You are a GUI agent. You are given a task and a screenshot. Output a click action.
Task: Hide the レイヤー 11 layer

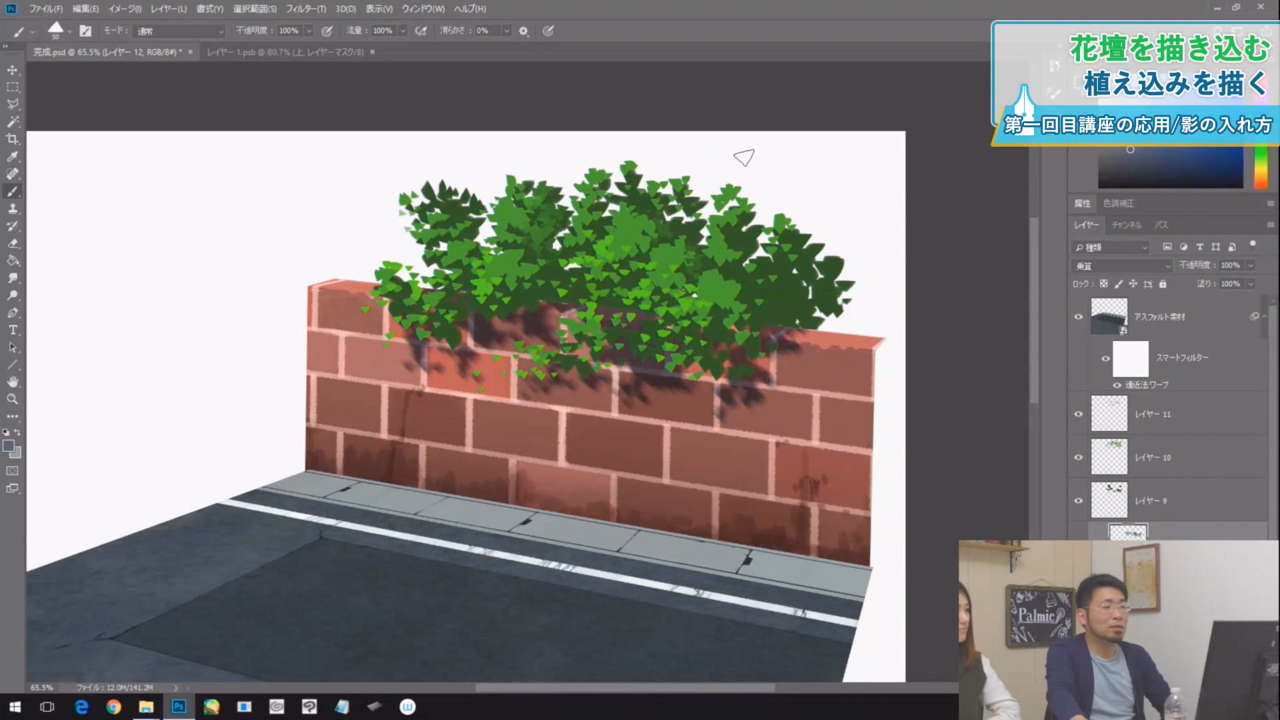1078,413
